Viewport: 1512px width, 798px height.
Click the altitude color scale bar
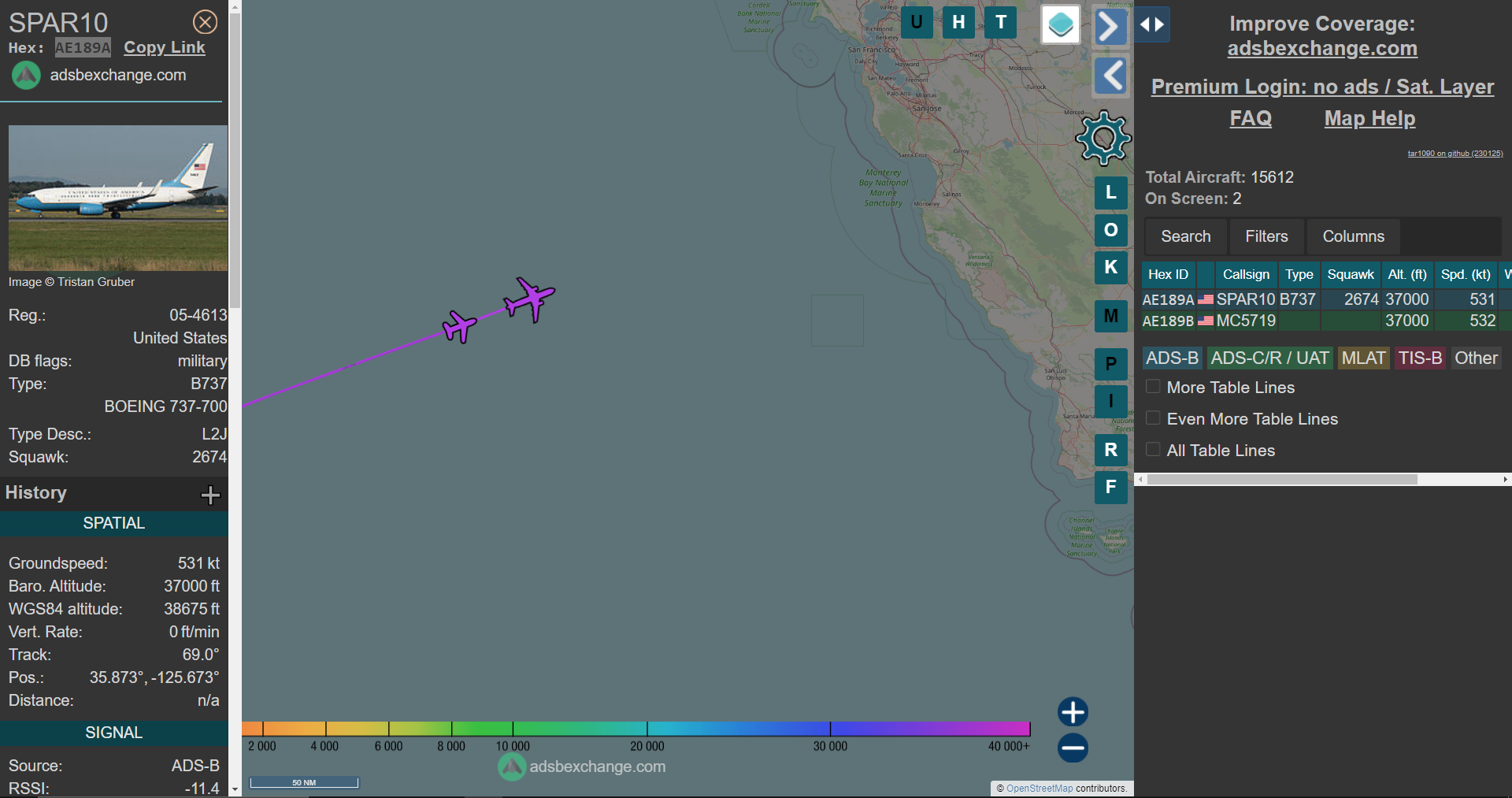[636, 728]
